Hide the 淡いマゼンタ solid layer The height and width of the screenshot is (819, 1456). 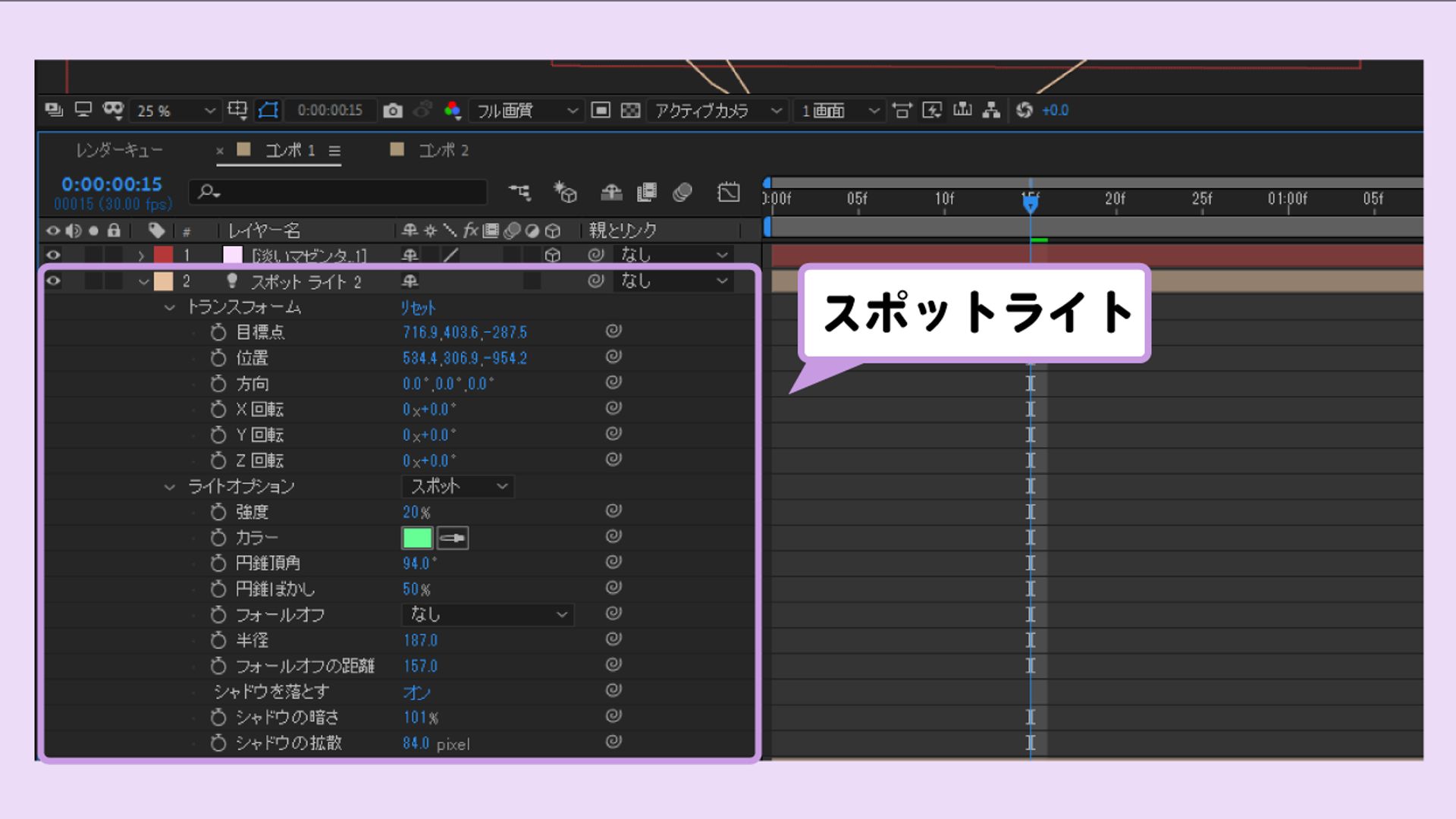coord(52,255)
